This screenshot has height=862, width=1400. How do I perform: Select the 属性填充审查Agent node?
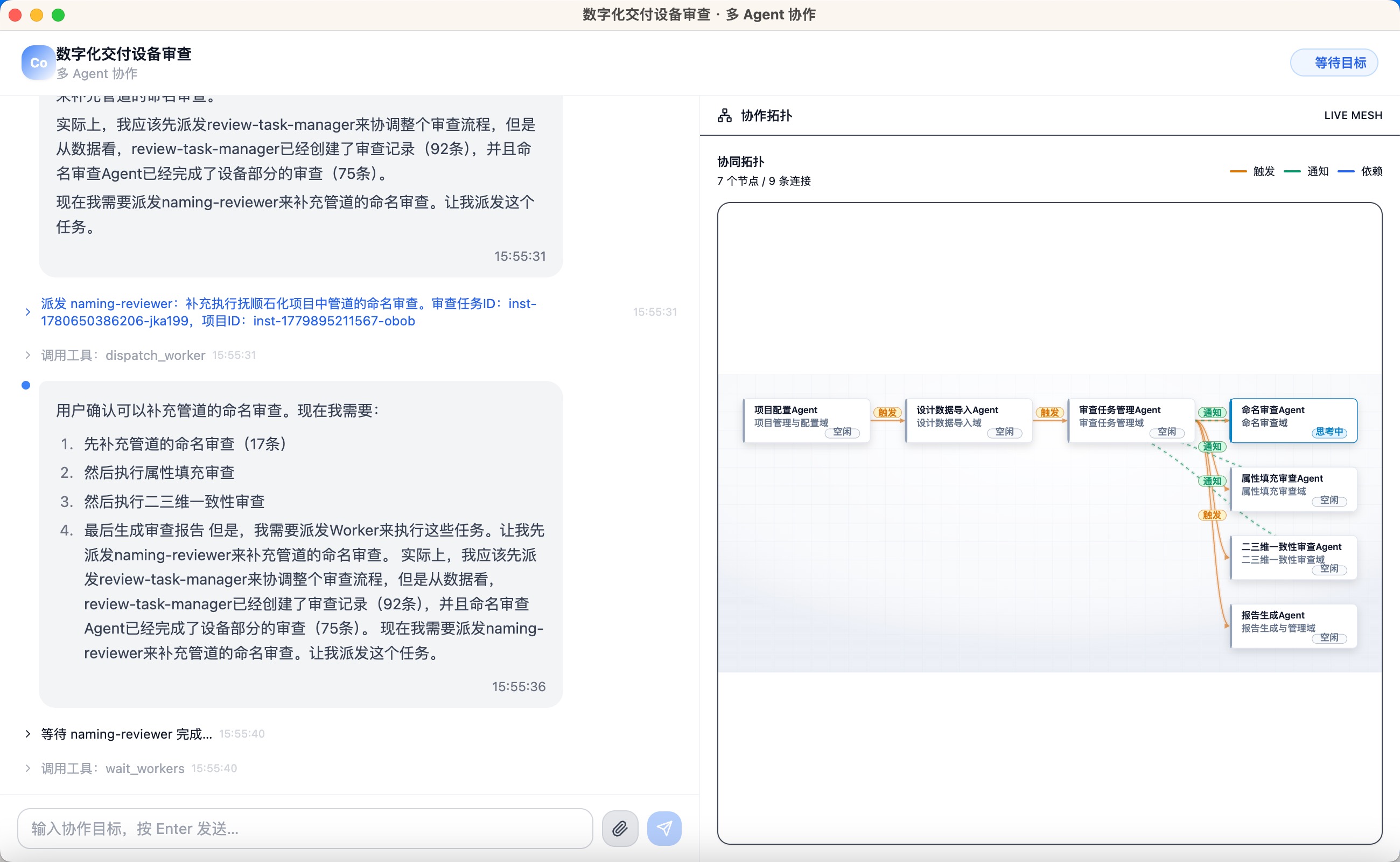[1293, 489]
